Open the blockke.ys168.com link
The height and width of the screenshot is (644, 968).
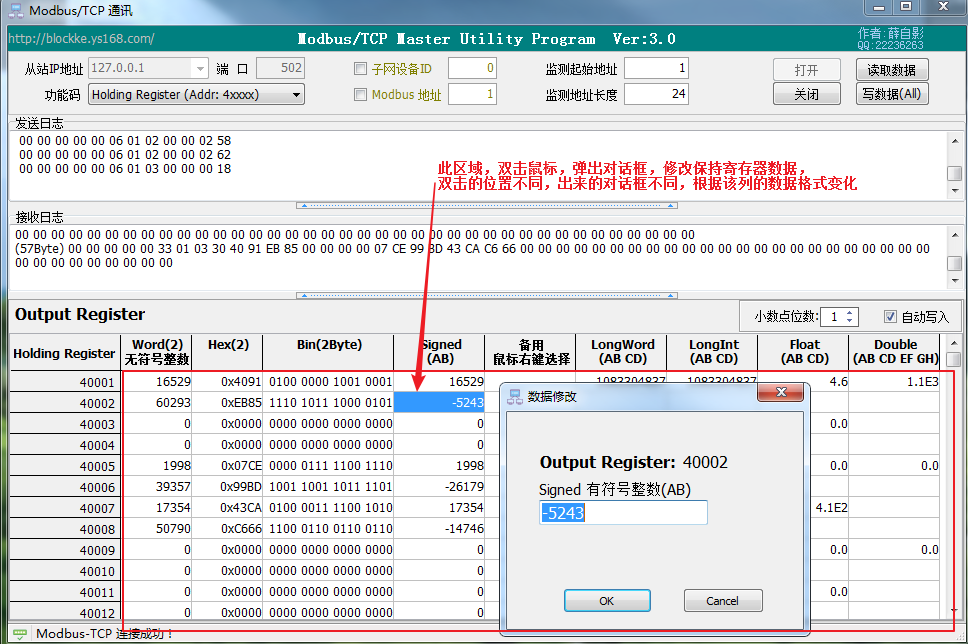click(81, 39)
